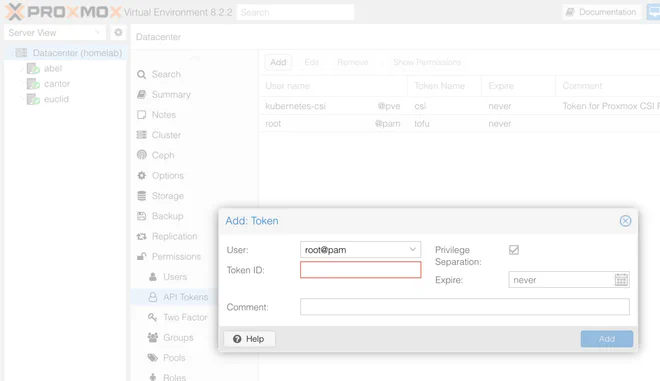
Task: Click the Edit toolbar button
Action: [x=311, y=62]
